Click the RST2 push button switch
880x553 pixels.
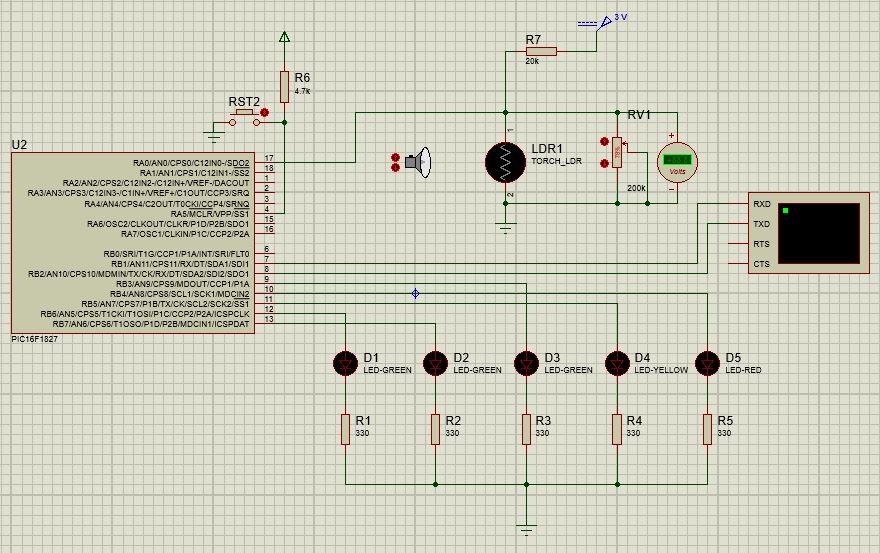point(244,117)
